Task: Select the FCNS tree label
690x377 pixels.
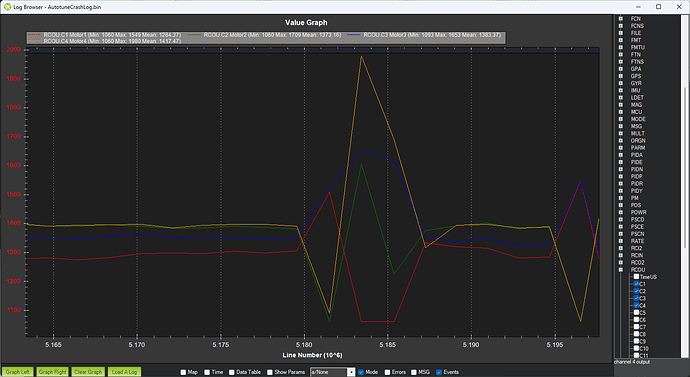Action: (x=637, y=26)
